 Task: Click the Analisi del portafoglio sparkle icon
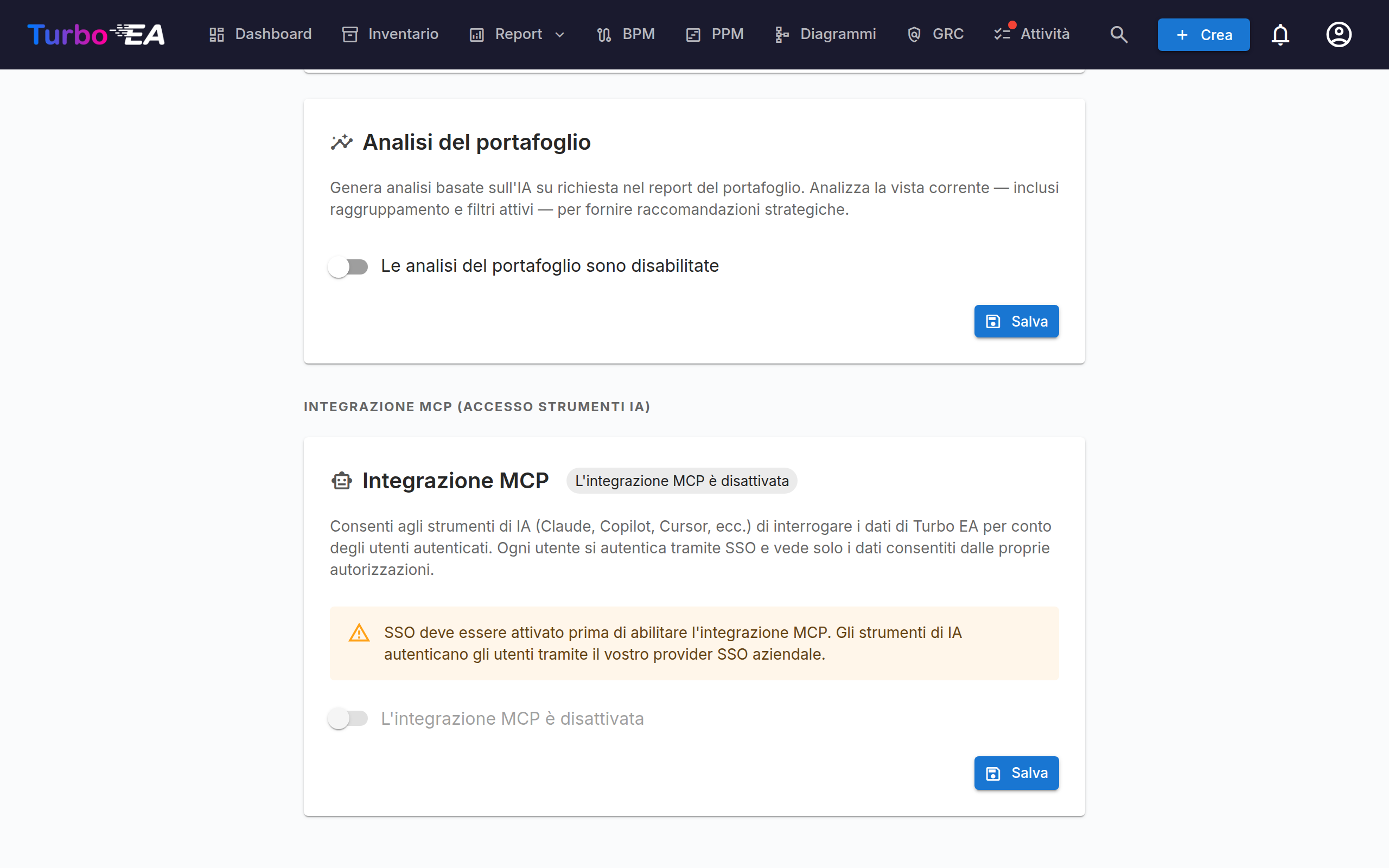341,142
